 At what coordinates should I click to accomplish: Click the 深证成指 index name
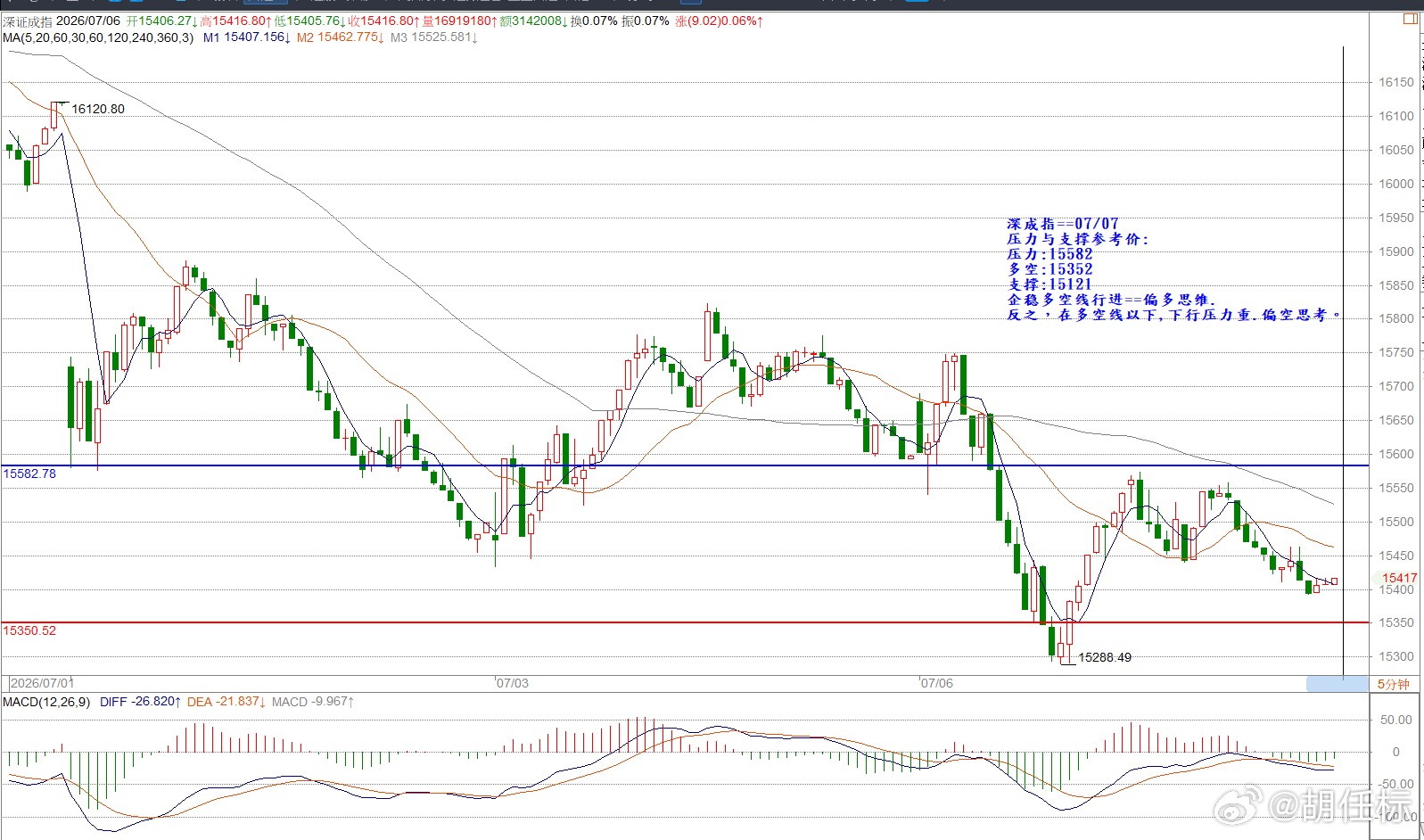pos(28,21)
